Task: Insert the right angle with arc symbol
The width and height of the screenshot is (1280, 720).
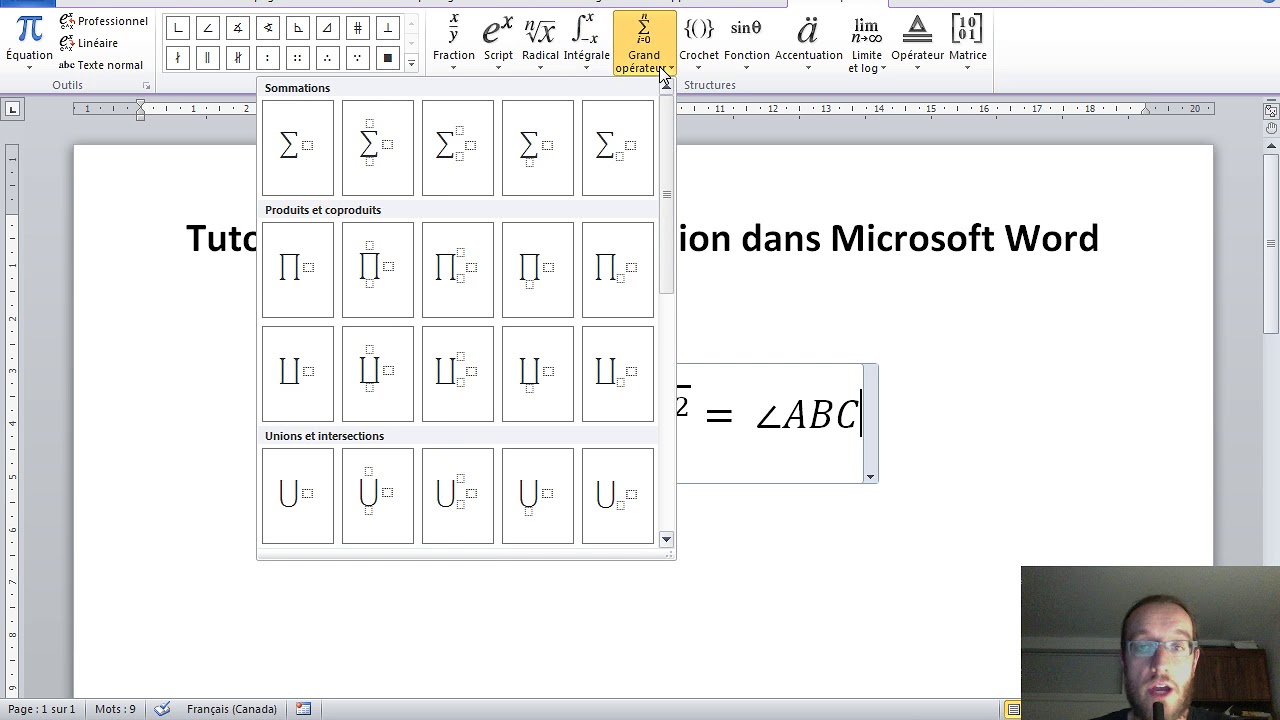Action: (x=298, y=28)
